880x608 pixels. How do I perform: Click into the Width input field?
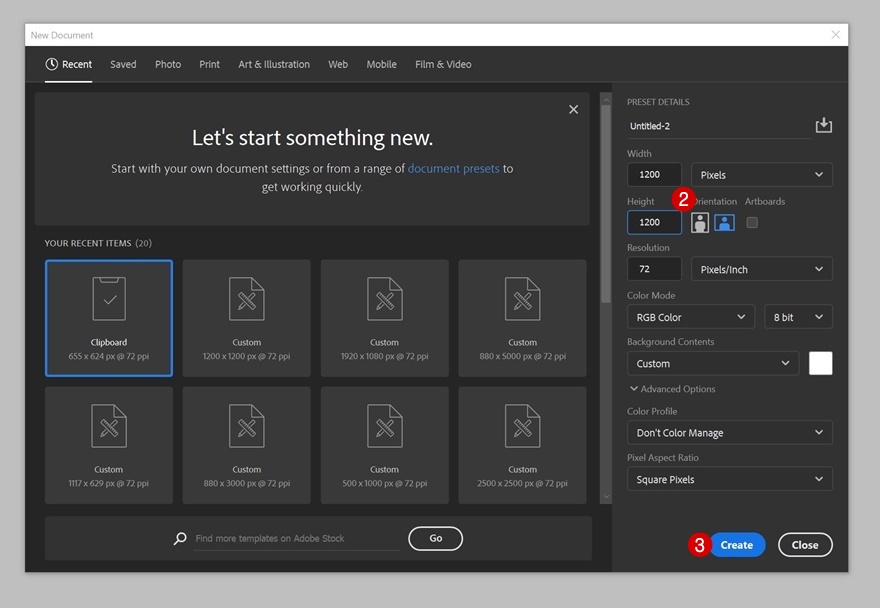(654, 175)
